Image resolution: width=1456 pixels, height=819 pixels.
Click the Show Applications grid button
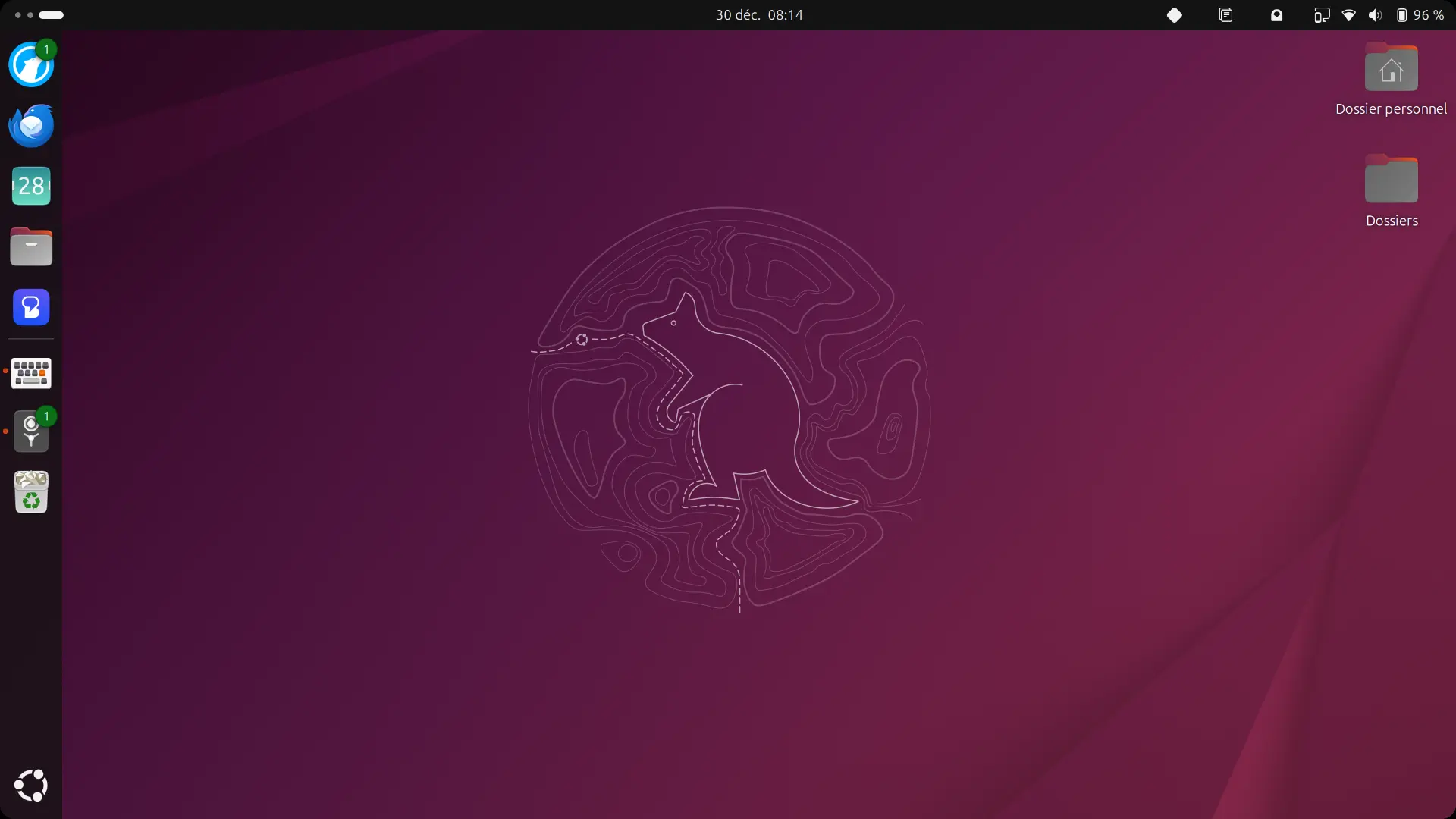click(30, 786)
